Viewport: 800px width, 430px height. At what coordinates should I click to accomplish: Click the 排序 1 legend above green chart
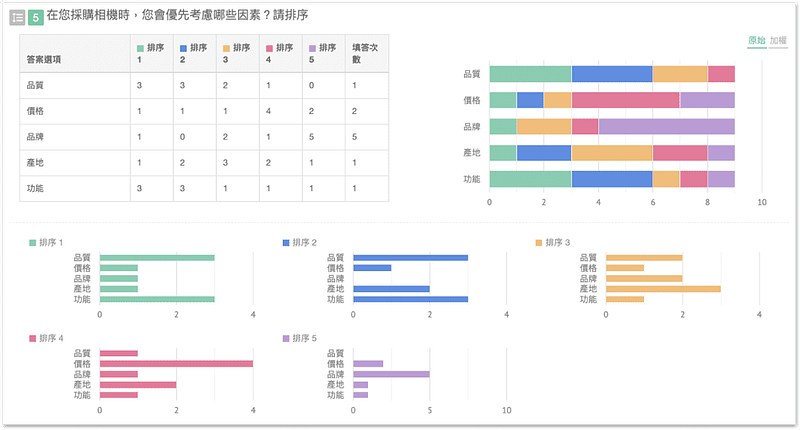[x=46, y=242]
